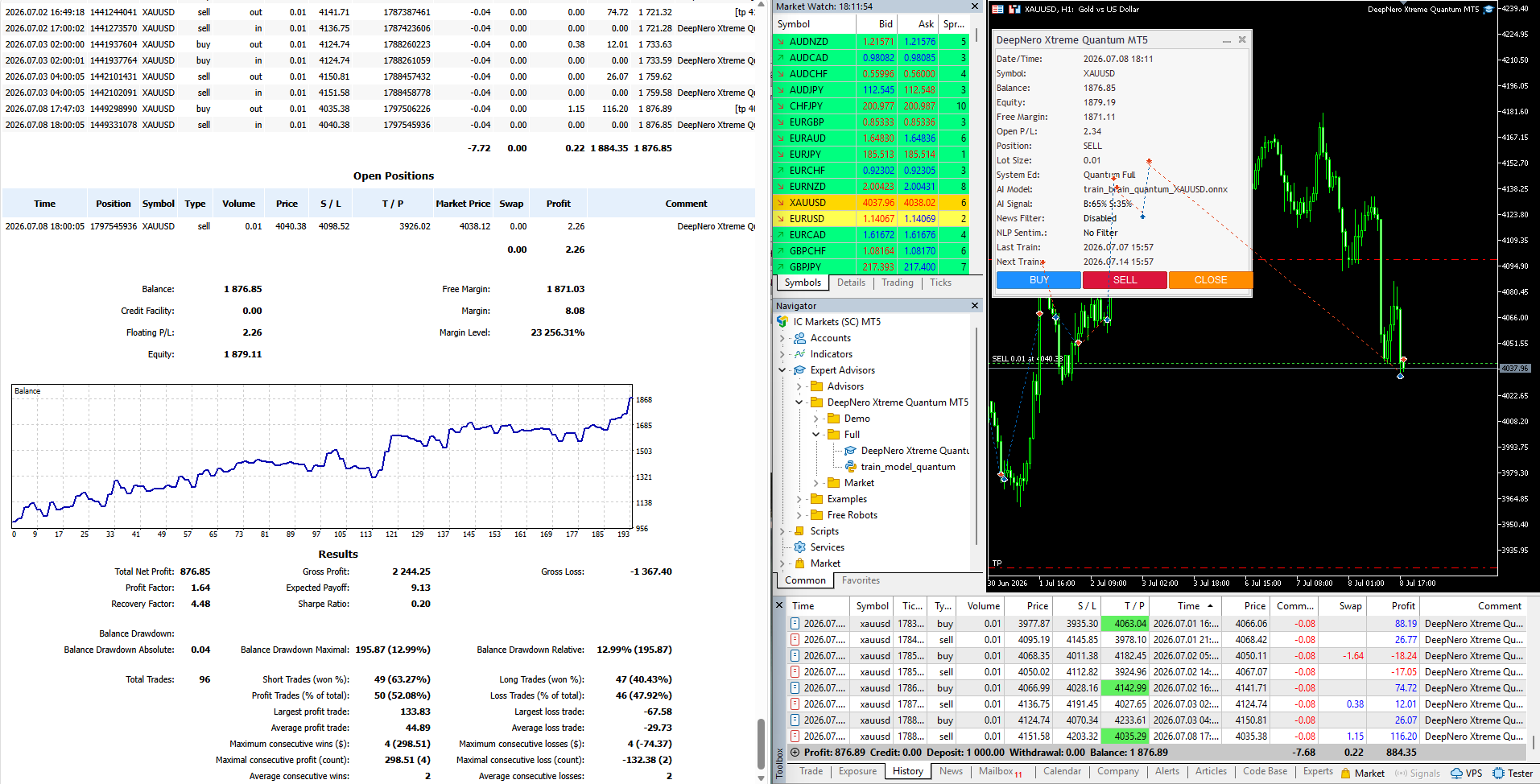Open the Market button with bag icon in Toolbox bar

pos(1362,773)
